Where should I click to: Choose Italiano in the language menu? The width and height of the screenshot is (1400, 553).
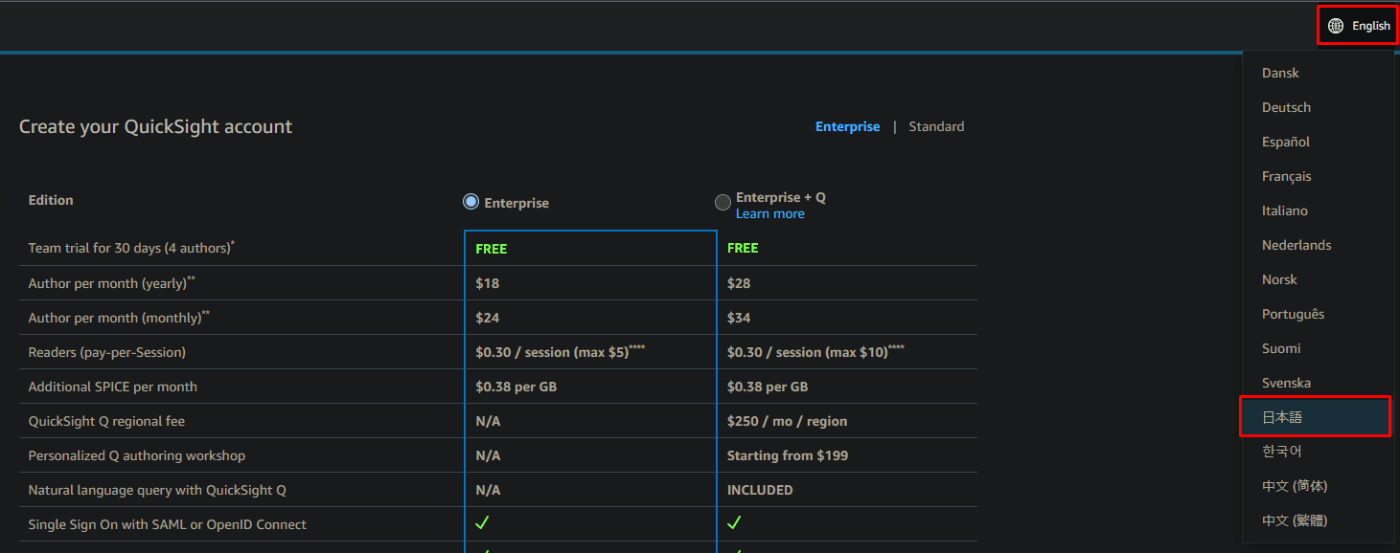coord(1285,211)
